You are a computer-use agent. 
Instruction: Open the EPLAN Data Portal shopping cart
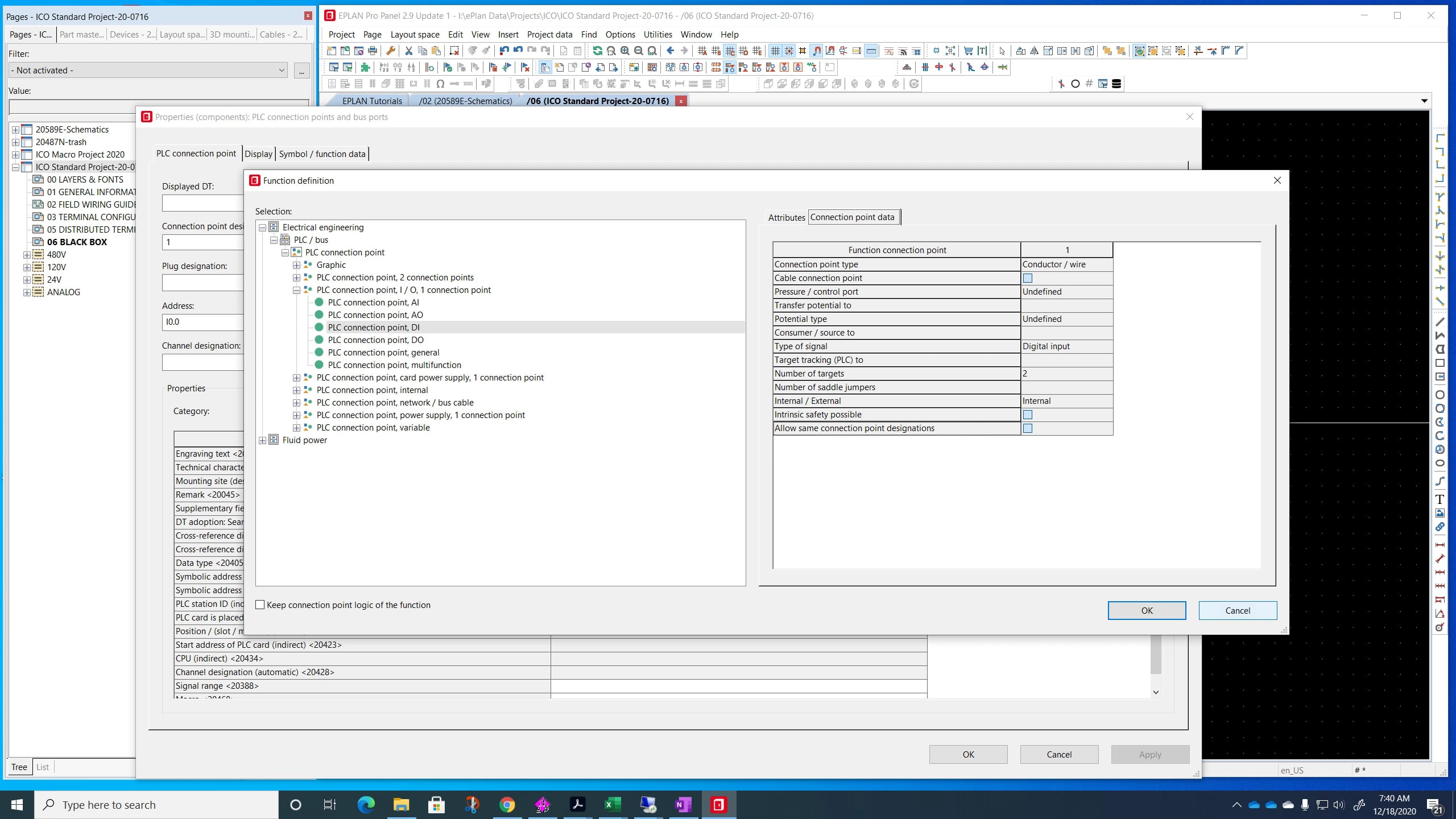tap(969, 51)
